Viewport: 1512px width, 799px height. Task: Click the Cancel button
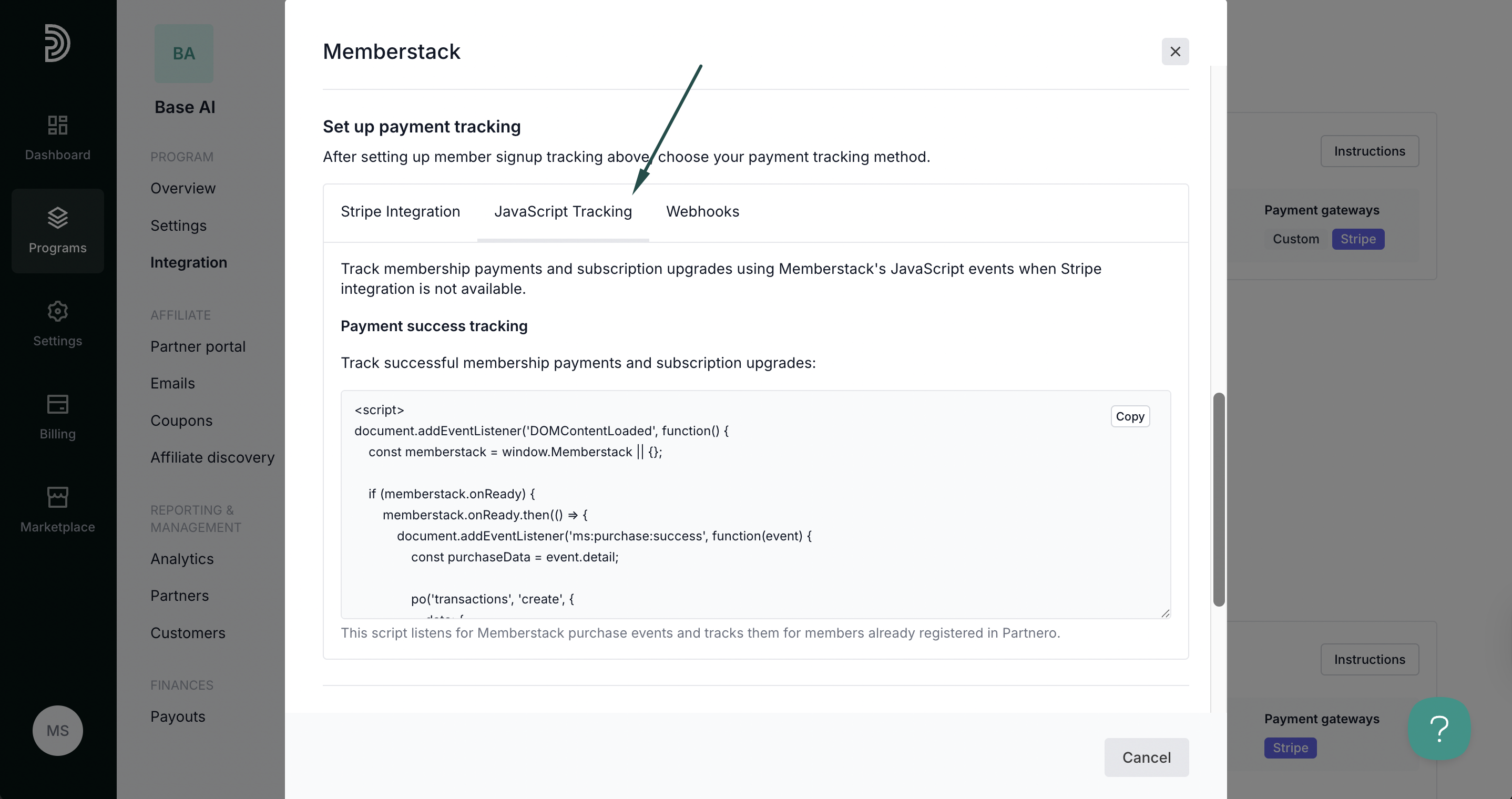point(1146,757)
